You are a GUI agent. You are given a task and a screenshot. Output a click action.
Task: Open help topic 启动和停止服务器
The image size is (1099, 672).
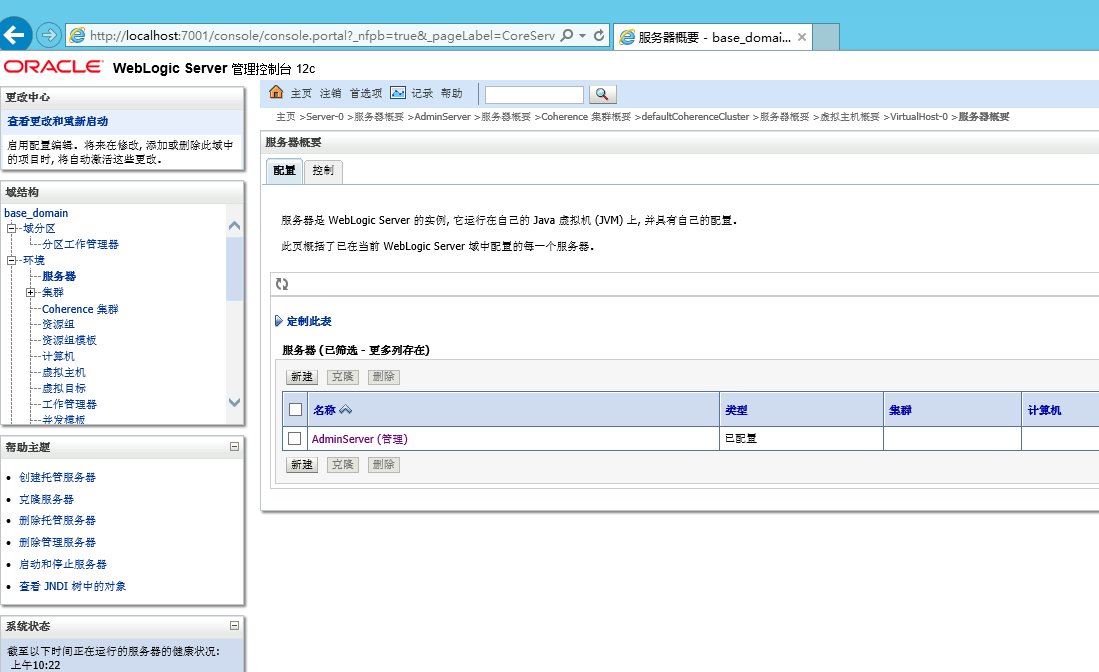click(x=63, y=564)
